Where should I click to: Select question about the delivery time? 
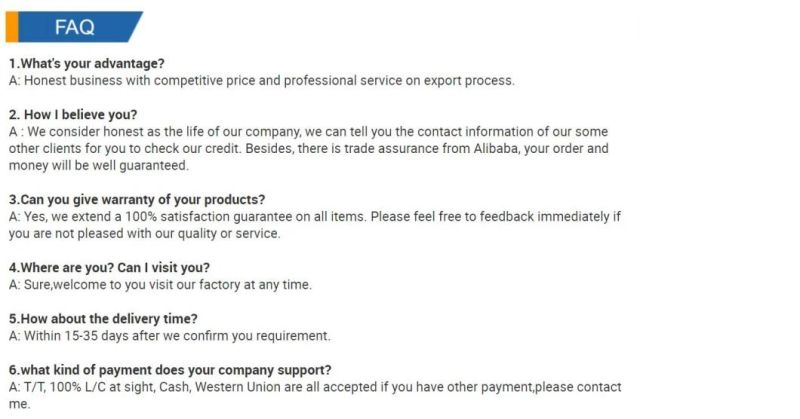click(x=103, y=319)
